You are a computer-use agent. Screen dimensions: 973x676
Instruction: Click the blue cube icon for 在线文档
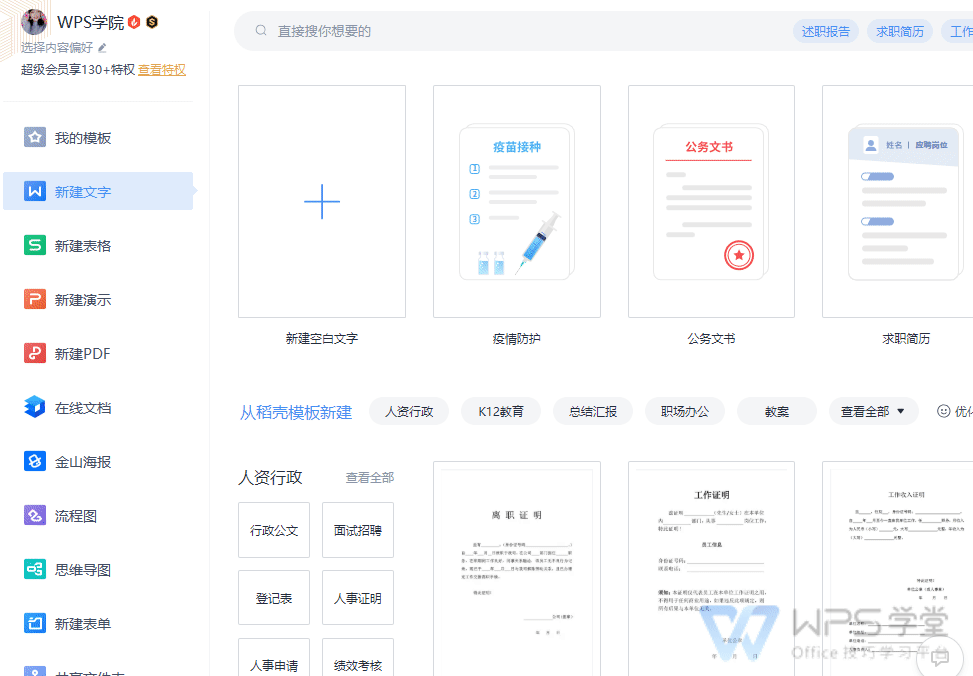35,407
